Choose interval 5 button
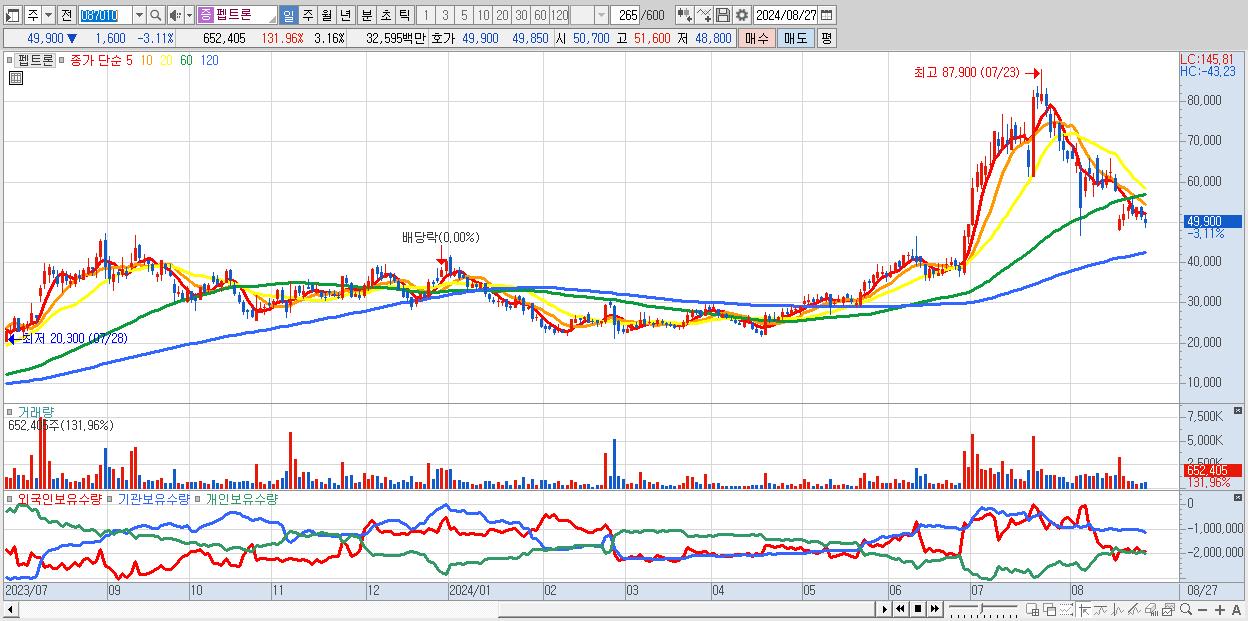This screenshot has height=621, width=1248. 464,15
